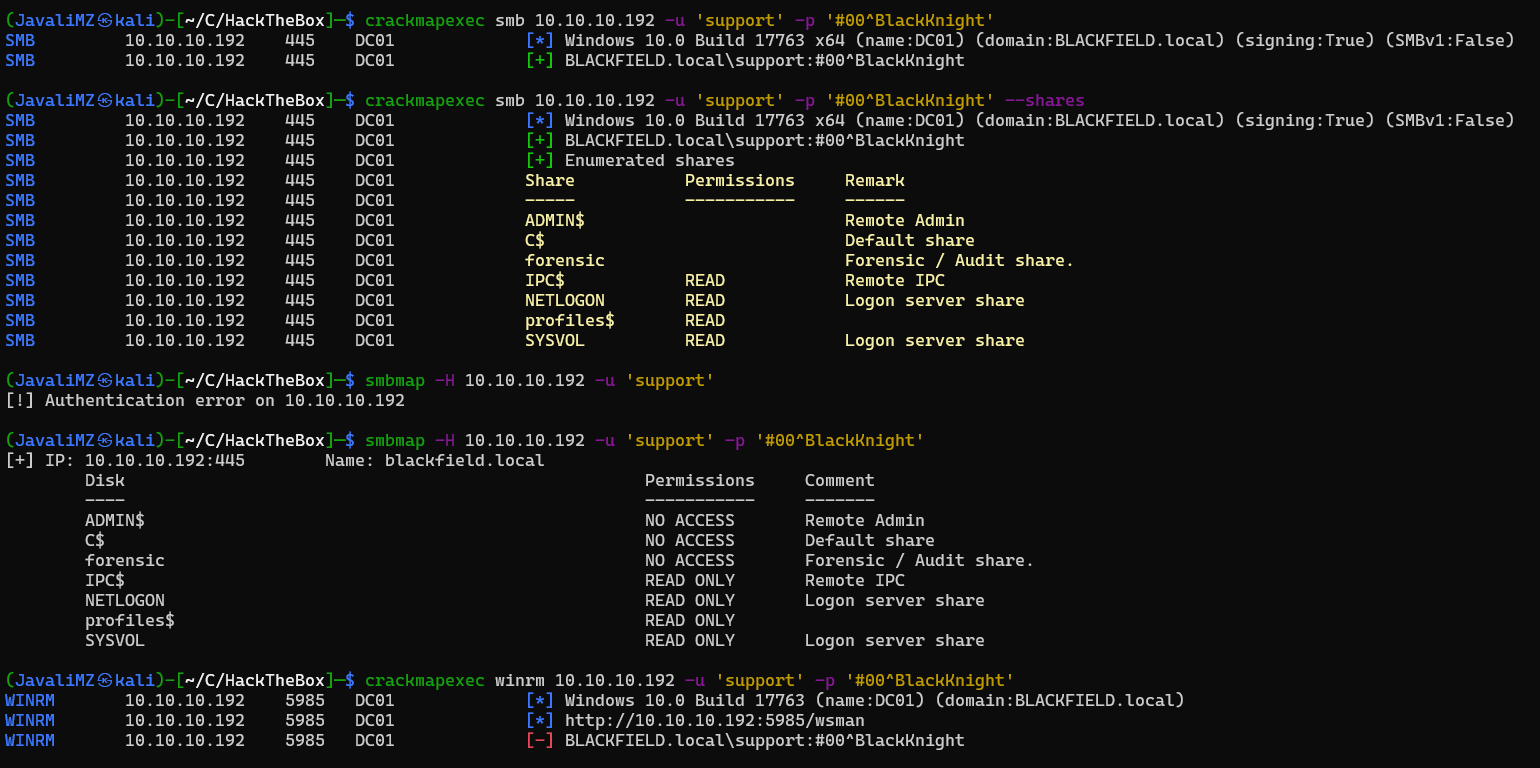Click 'Remote IPC' comment in smbmap output
This screenshot has height=768, width=1540.
click(855, 580)
